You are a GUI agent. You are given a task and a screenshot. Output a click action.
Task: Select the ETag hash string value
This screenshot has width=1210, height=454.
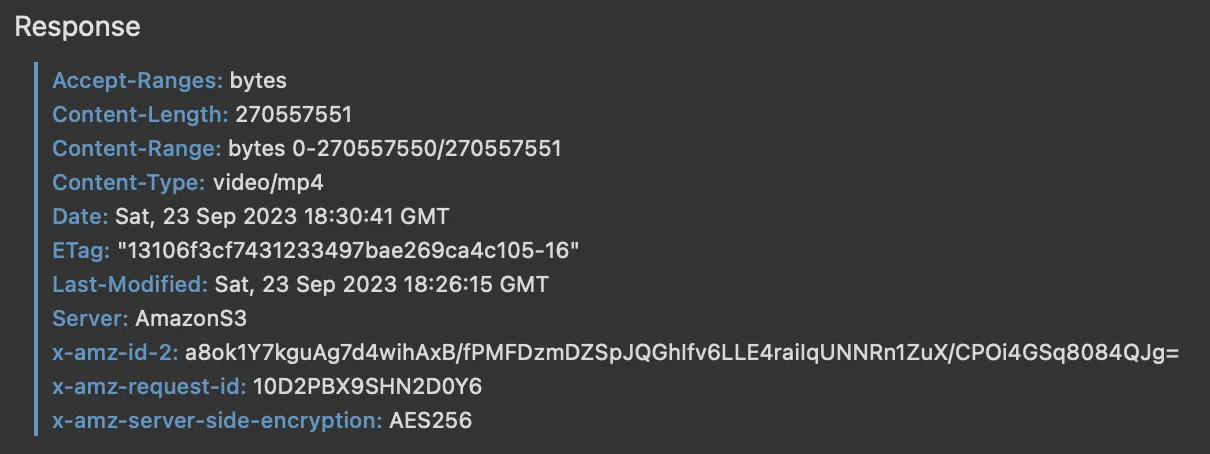point(348,250)
